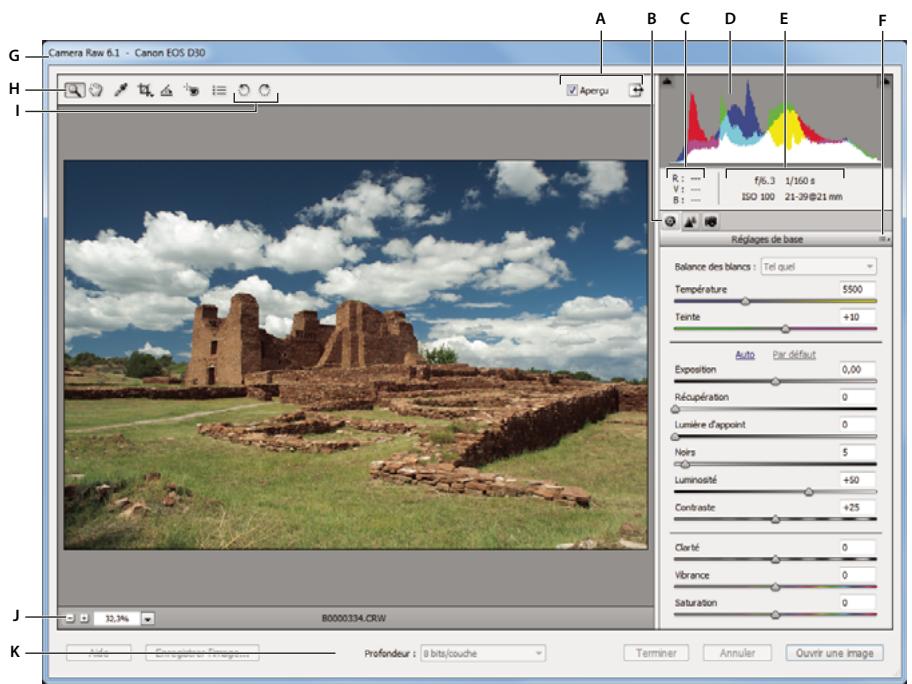Open the Detail tab with triangles icon
The height and width of the screenshot is (684, 912).
click(690, 221)
